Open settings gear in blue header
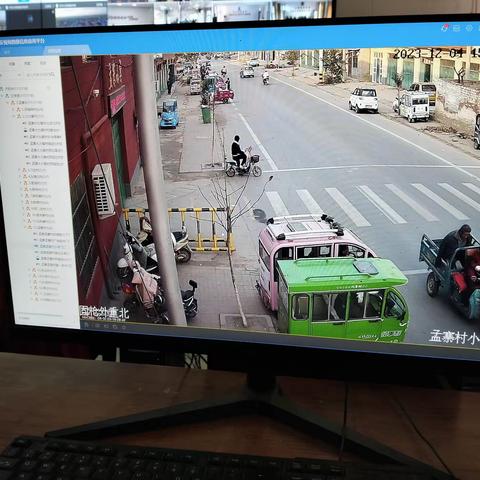Image resolution: width=480 pixels, height=480 pixels. click(x=469, y=28)
